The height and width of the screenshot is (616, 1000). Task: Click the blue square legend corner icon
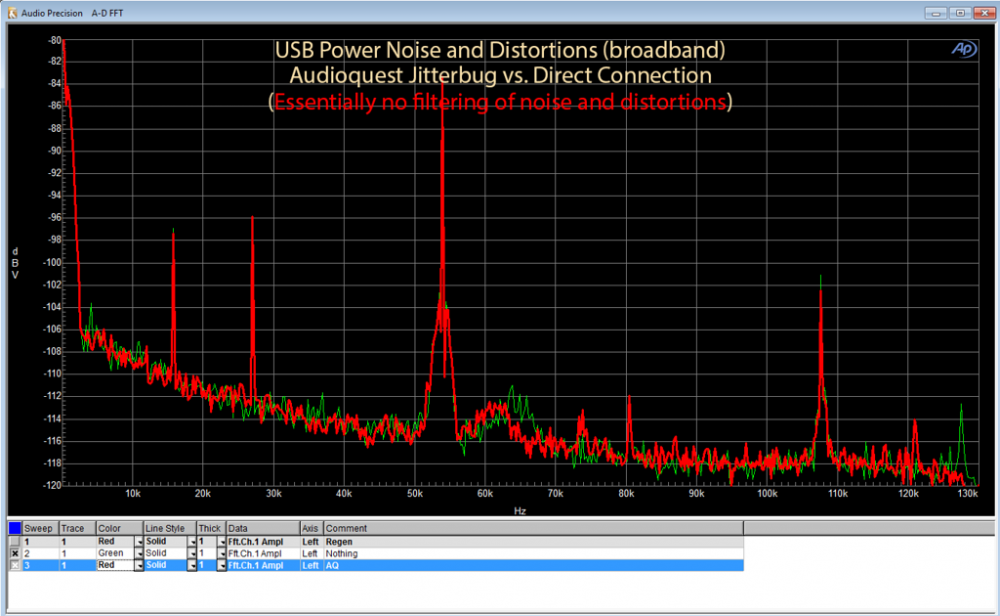pyautogui.click(x=15, y=528)
